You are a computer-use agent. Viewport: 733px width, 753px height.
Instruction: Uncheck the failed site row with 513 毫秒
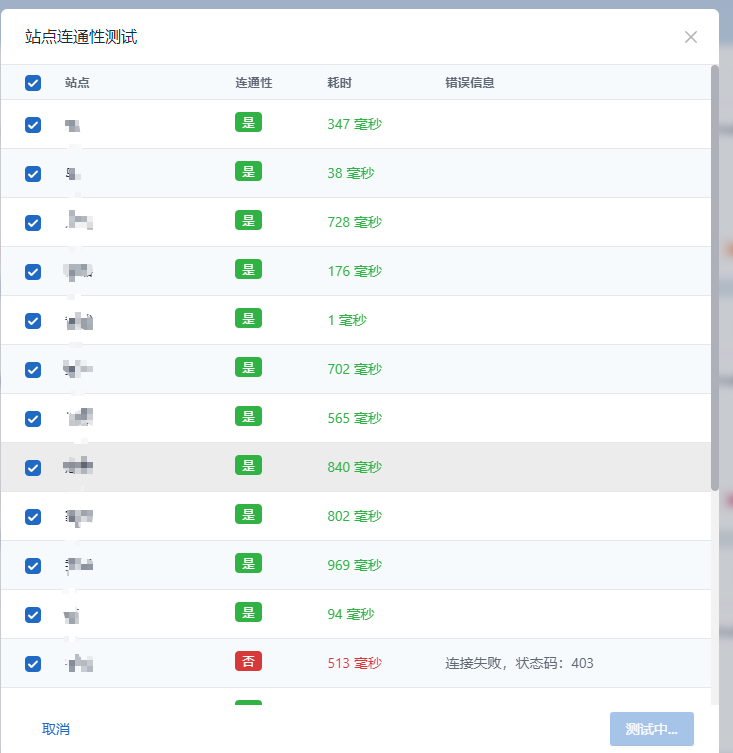(x=33, y=664)
